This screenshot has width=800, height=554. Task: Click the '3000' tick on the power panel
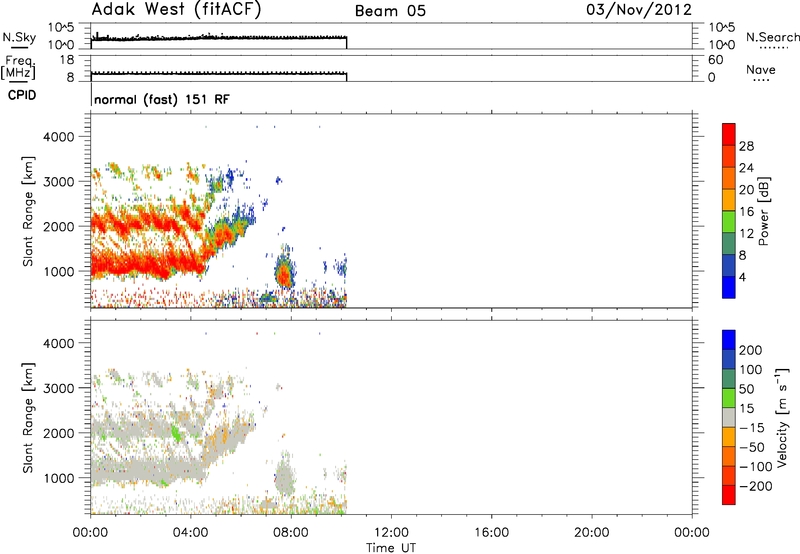(59, 182)
